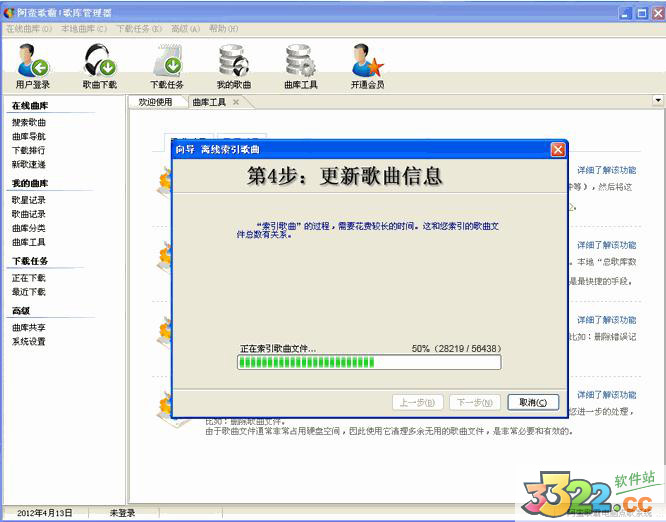Open the 下载任务 toolbar icon
Viewport: 666px width, 522px height.
(167, 66)
